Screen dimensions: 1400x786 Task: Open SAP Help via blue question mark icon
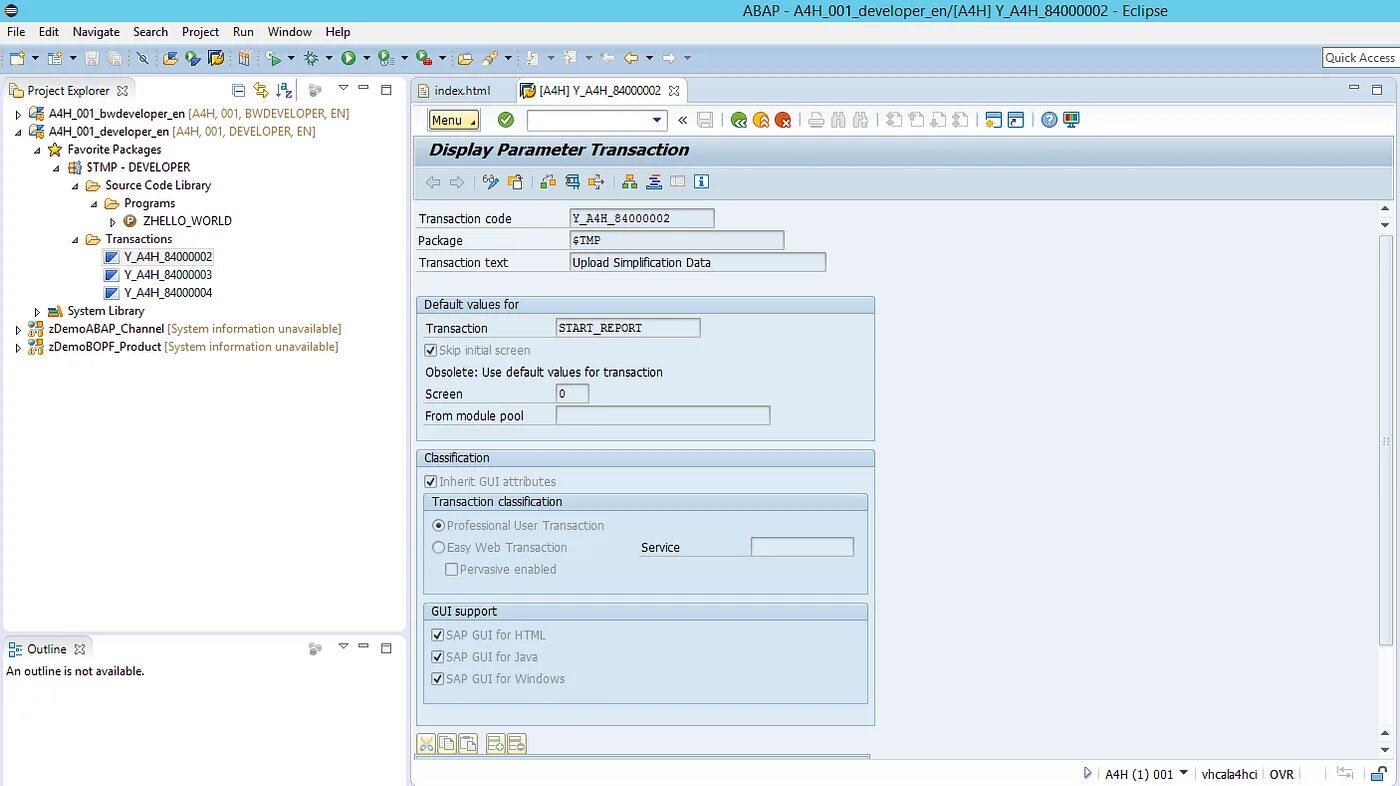1049,120
